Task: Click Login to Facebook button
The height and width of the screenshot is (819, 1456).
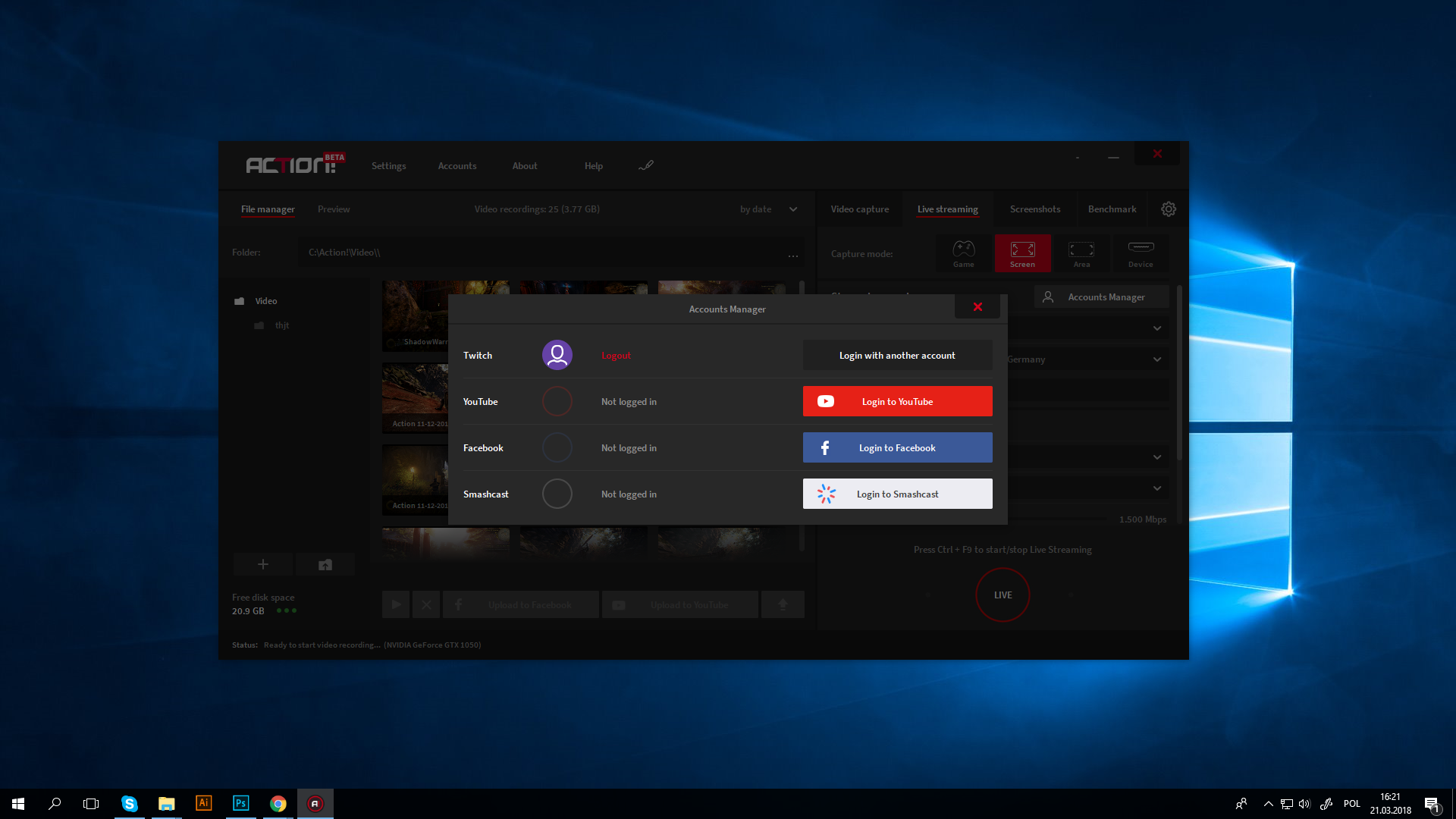Action: 897,447
